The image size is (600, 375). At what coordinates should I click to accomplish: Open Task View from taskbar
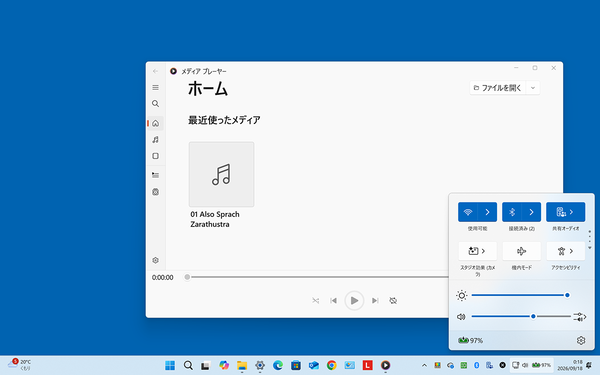(x=205, y=365)
